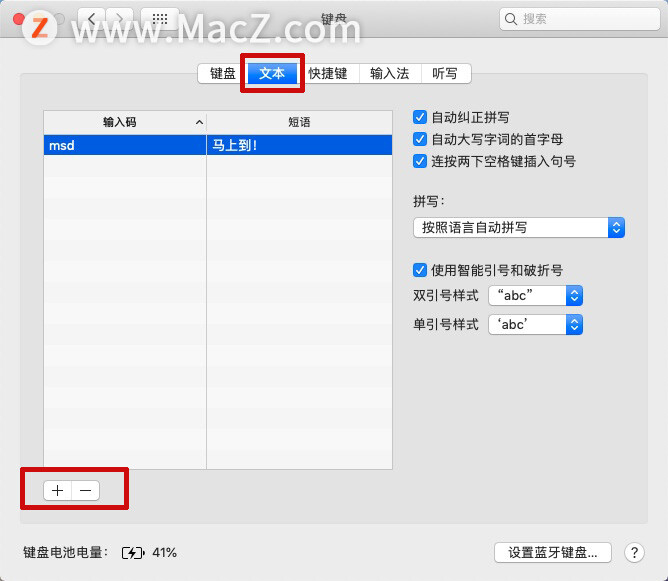
Task: Remove selected shortcut with minus button
Action: click(86, 490)
